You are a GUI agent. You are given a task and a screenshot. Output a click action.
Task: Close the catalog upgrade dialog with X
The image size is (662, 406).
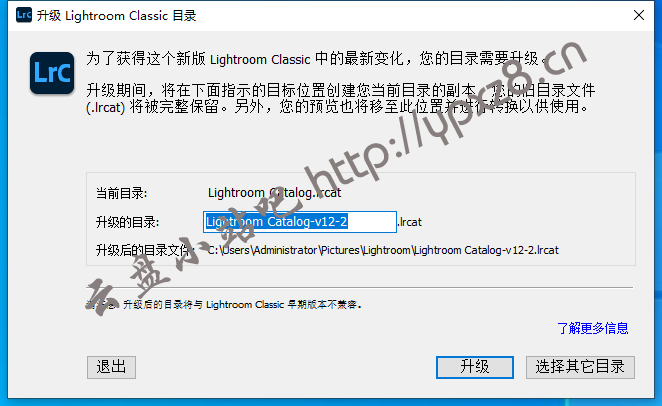point(639,15)
